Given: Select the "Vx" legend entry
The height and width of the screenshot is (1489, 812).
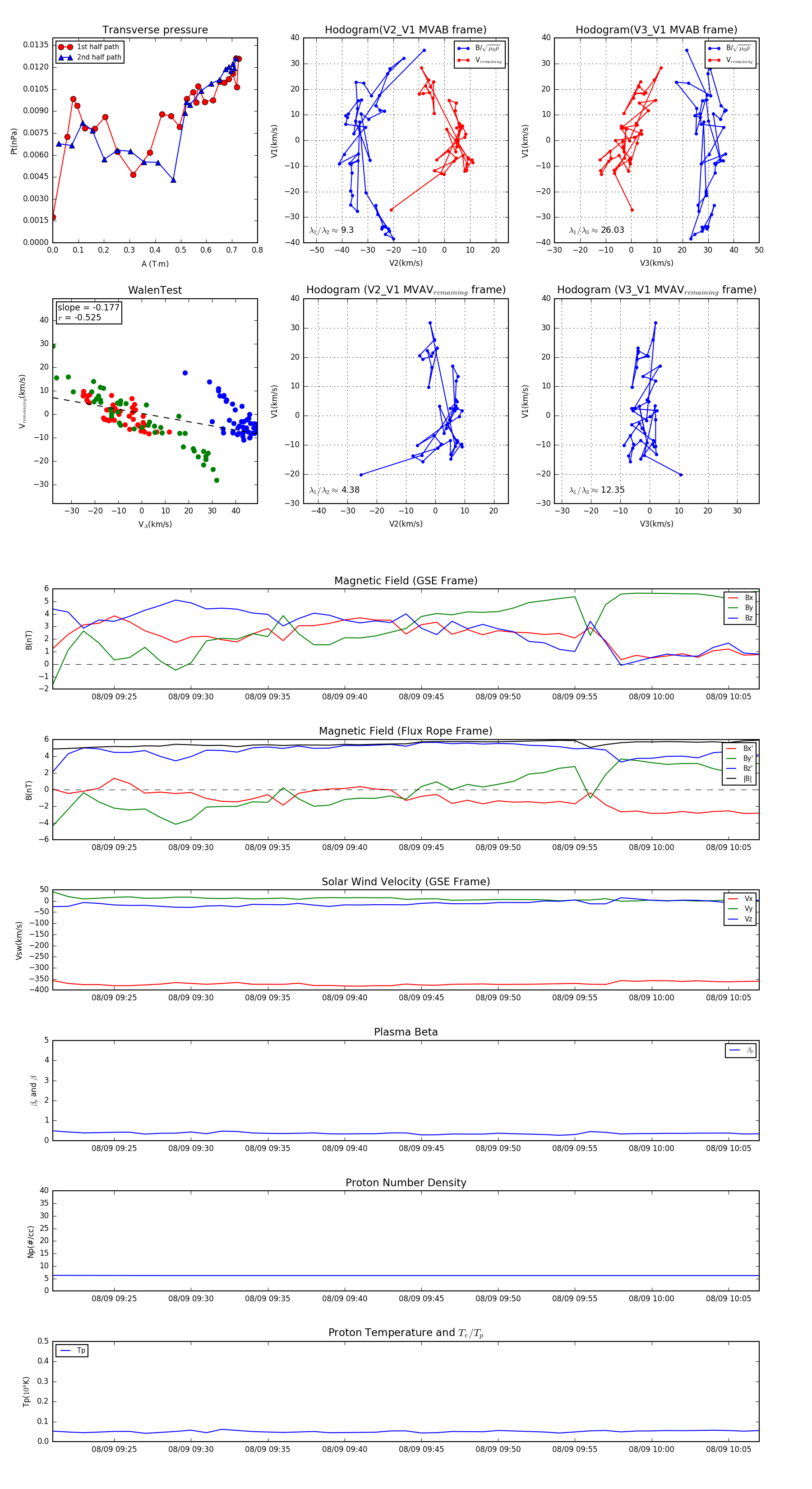Looking at the screenshot, I should [x=740, y=899].
